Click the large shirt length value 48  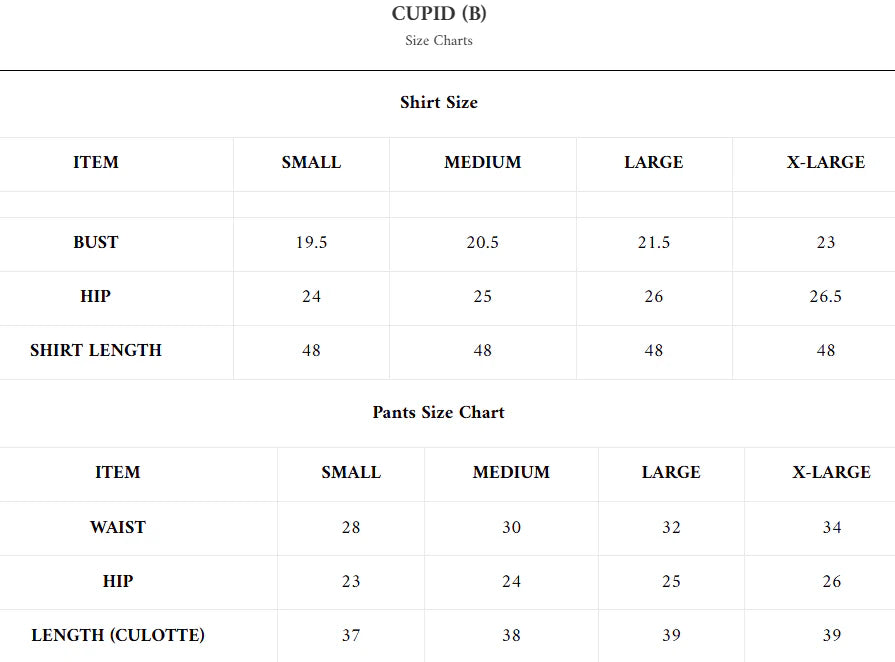pos(654,350)
